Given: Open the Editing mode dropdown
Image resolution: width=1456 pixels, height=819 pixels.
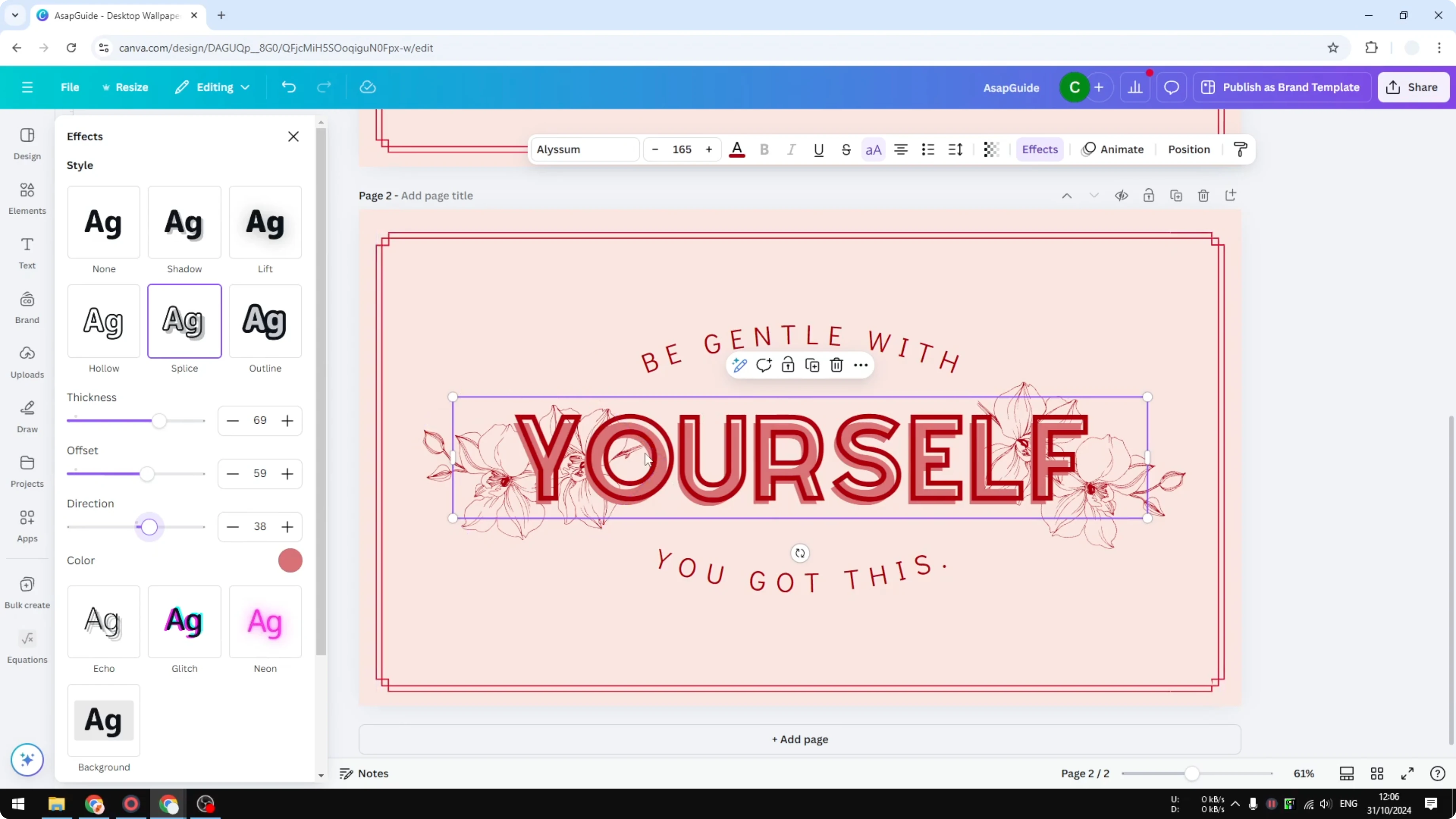Looking at the screenshot, I should [212, 87].
